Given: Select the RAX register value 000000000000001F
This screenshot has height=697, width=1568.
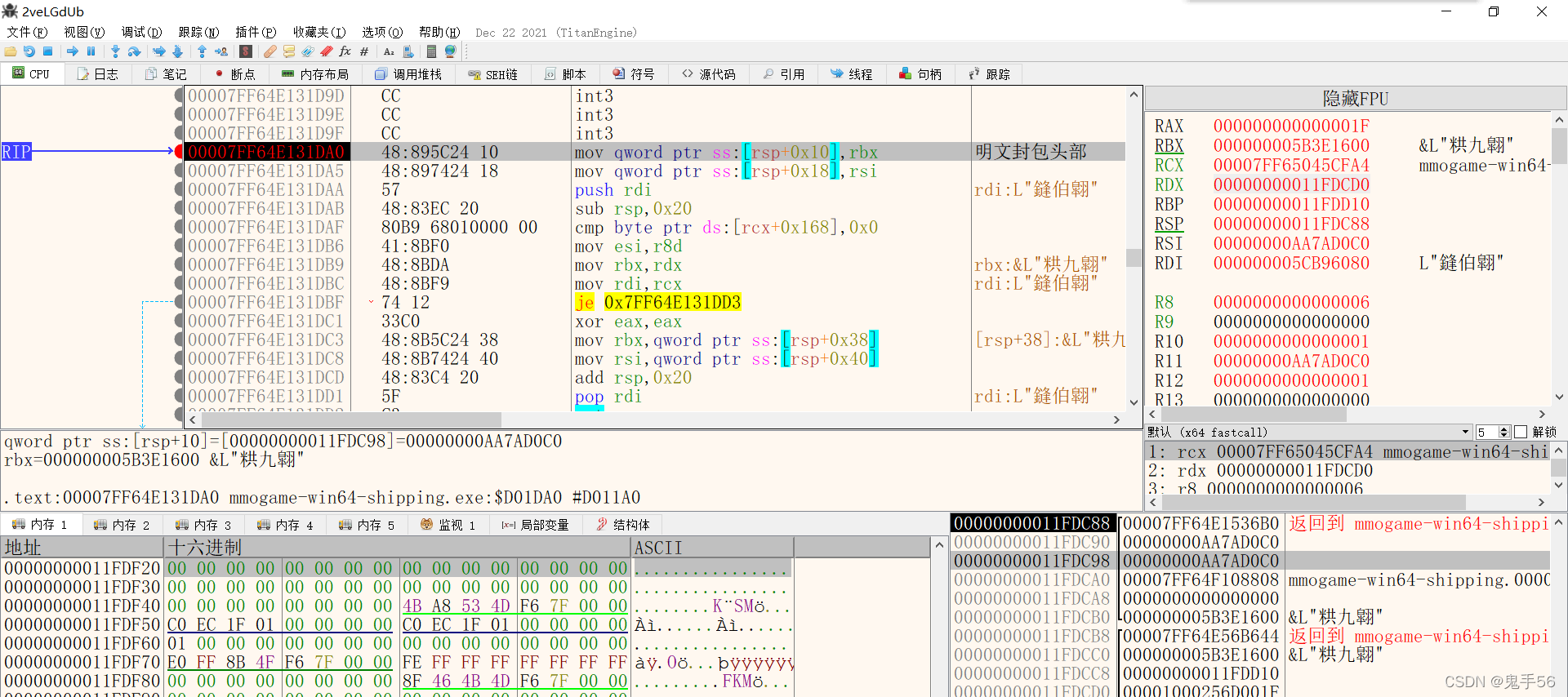Looking at the screenshot, I should [1291, 126].
